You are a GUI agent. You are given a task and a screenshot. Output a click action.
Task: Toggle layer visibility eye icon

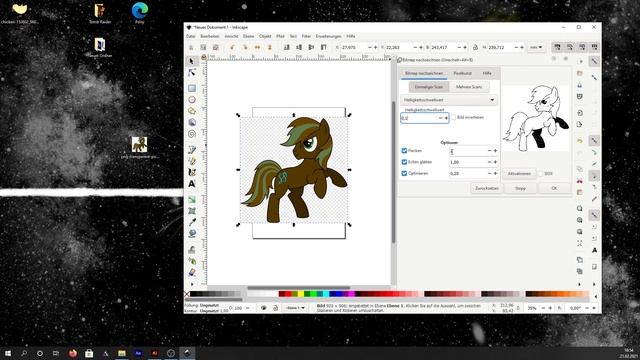click(263, 308)
